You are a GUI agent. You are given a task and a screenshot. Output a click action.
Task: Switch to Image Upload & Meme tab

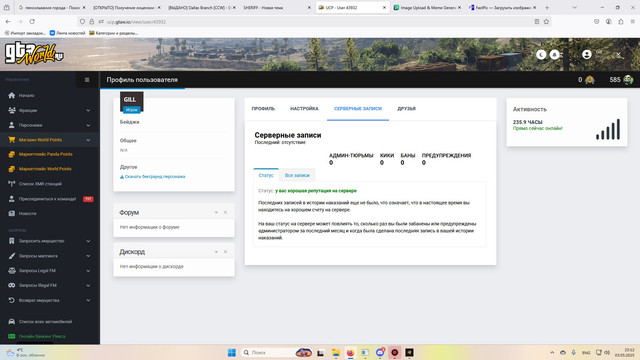point(427,8)
